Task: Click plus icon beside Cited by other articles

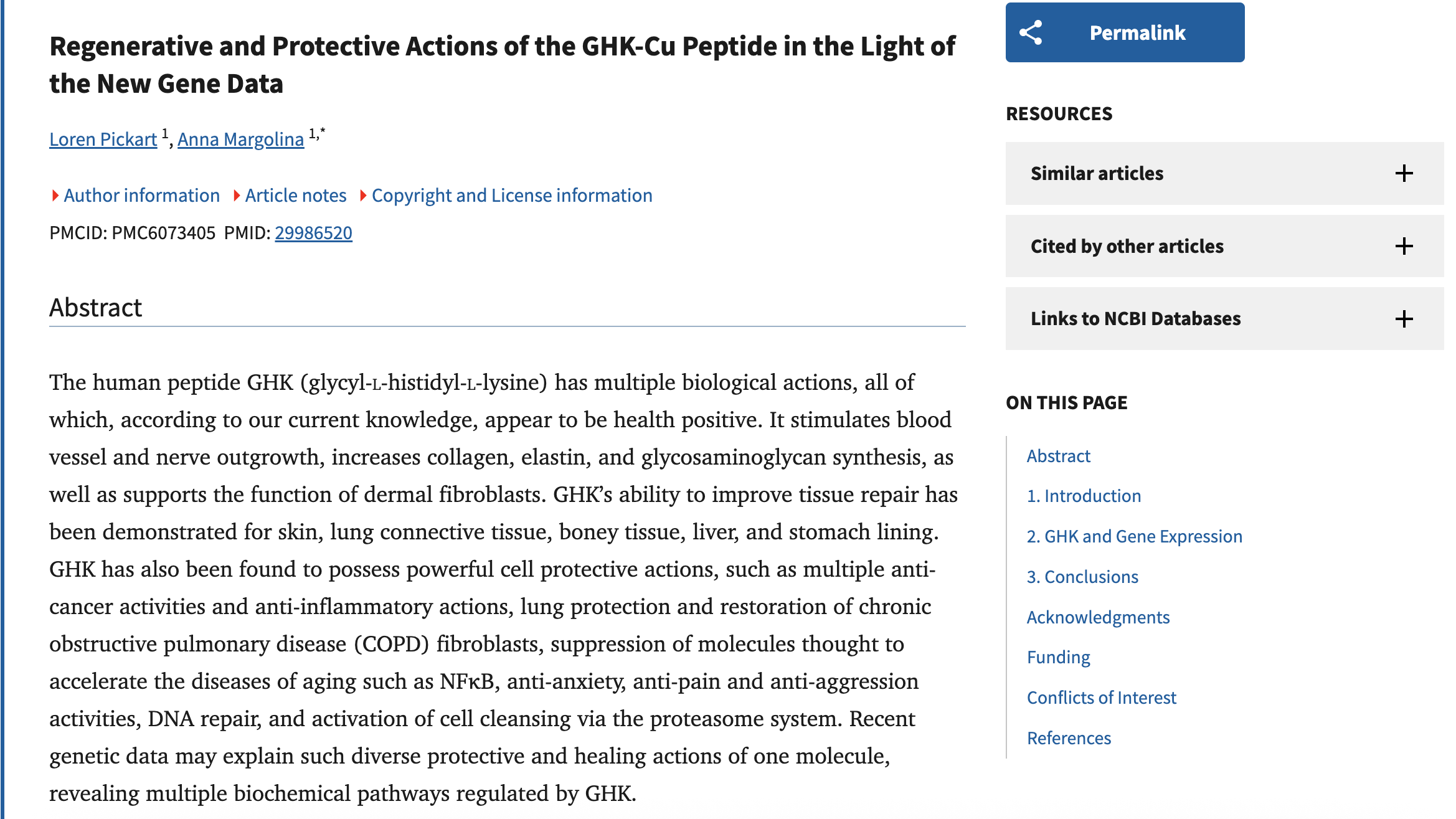Action: point(1404,246)
